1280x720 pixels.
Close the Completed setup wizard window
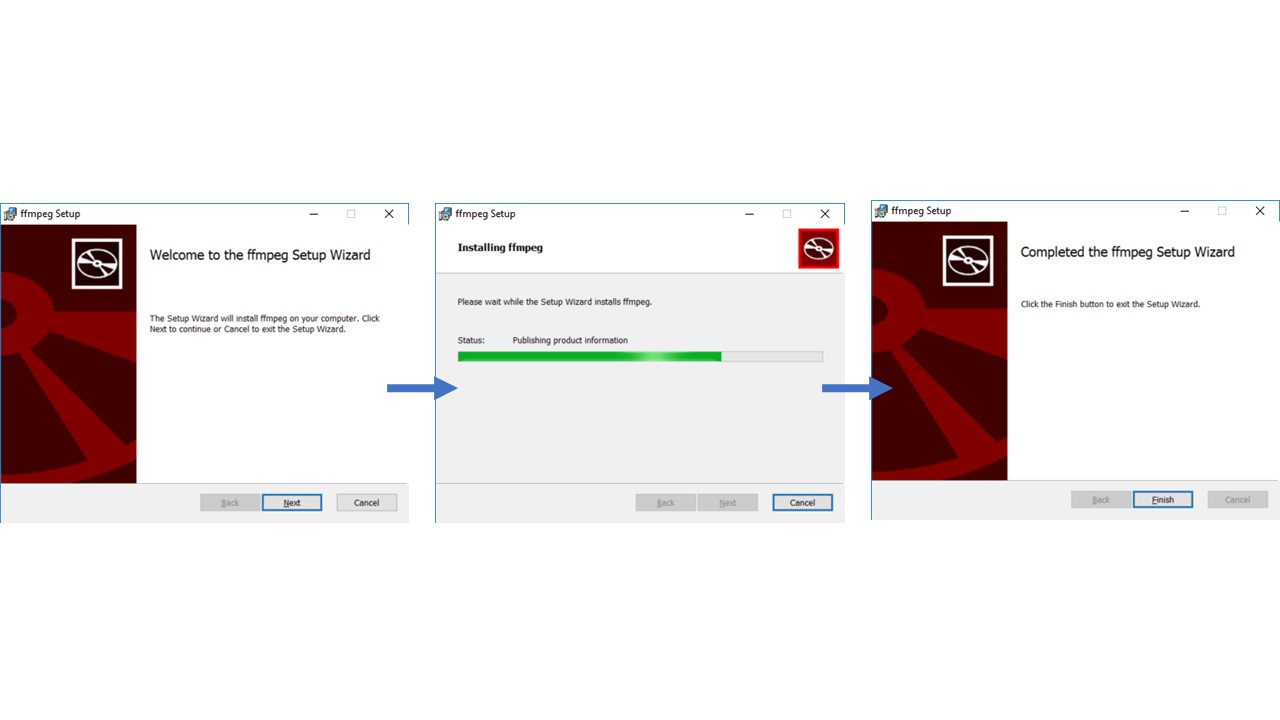1260,211
